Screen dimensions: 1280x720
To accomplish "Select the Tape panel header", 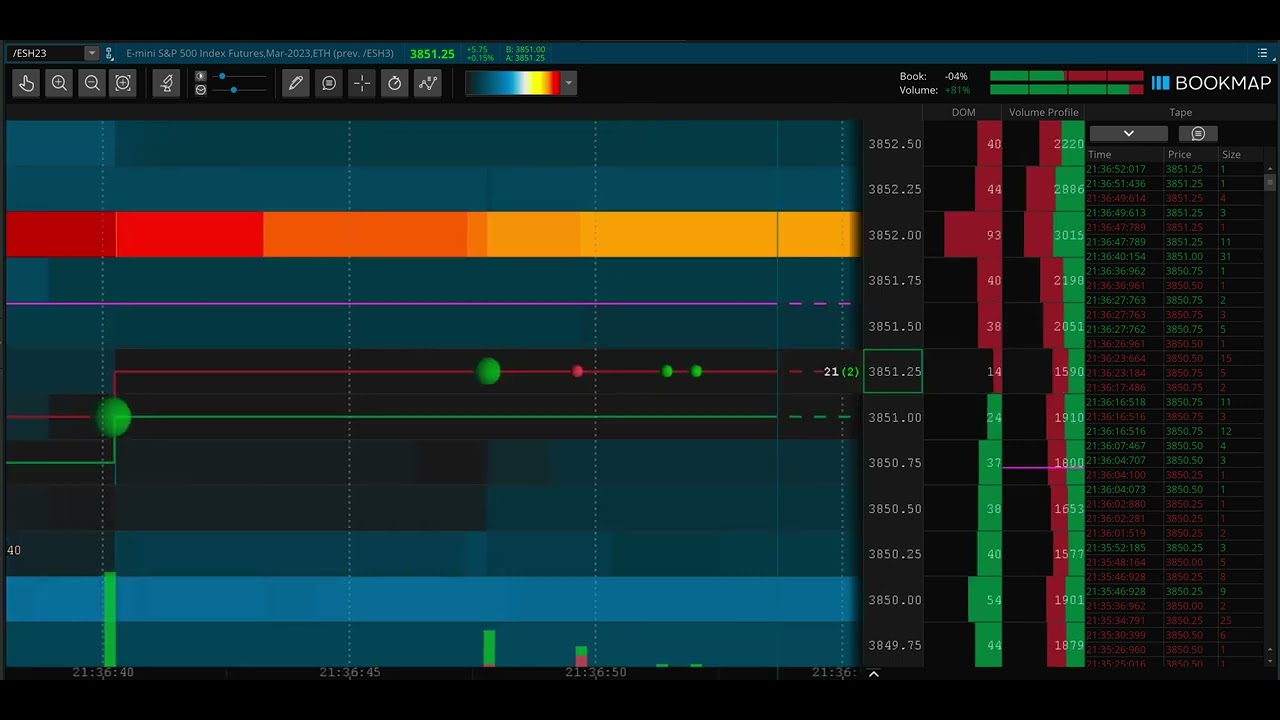I will click(x=1180, y=112).
